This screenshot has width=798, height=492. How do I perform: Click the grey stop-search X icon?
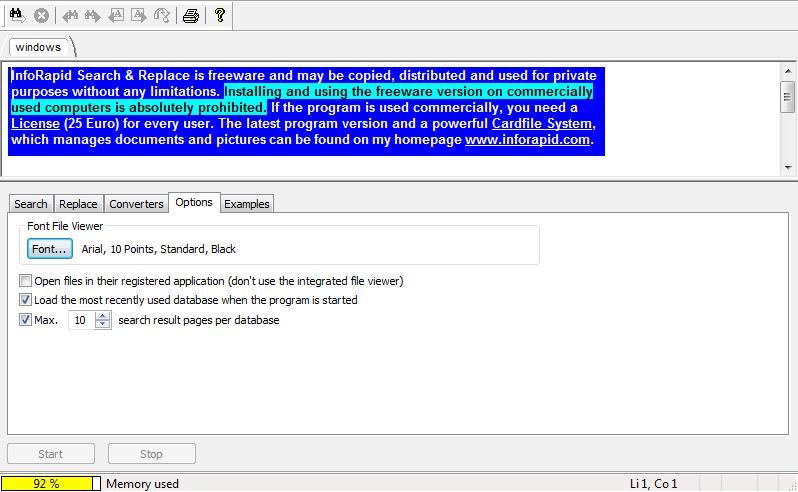[x=41, y=15]
